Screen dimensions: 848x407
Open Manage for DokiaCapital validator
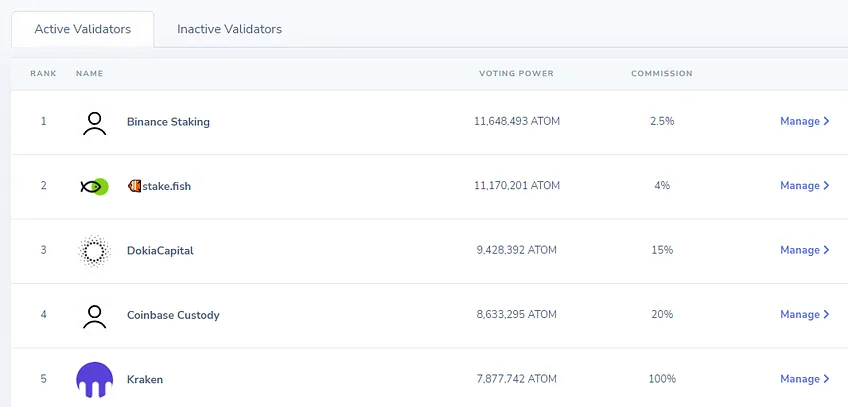805,250
